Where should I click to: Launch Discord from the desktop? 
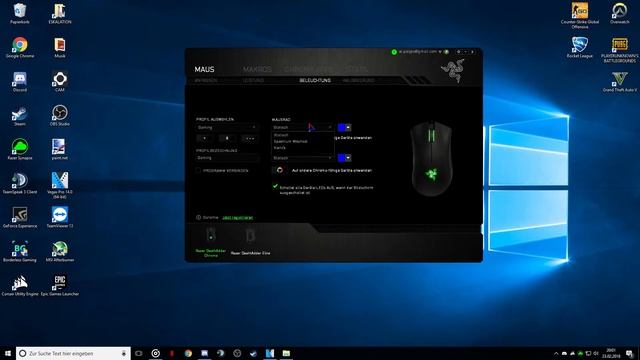click(20, 81)
